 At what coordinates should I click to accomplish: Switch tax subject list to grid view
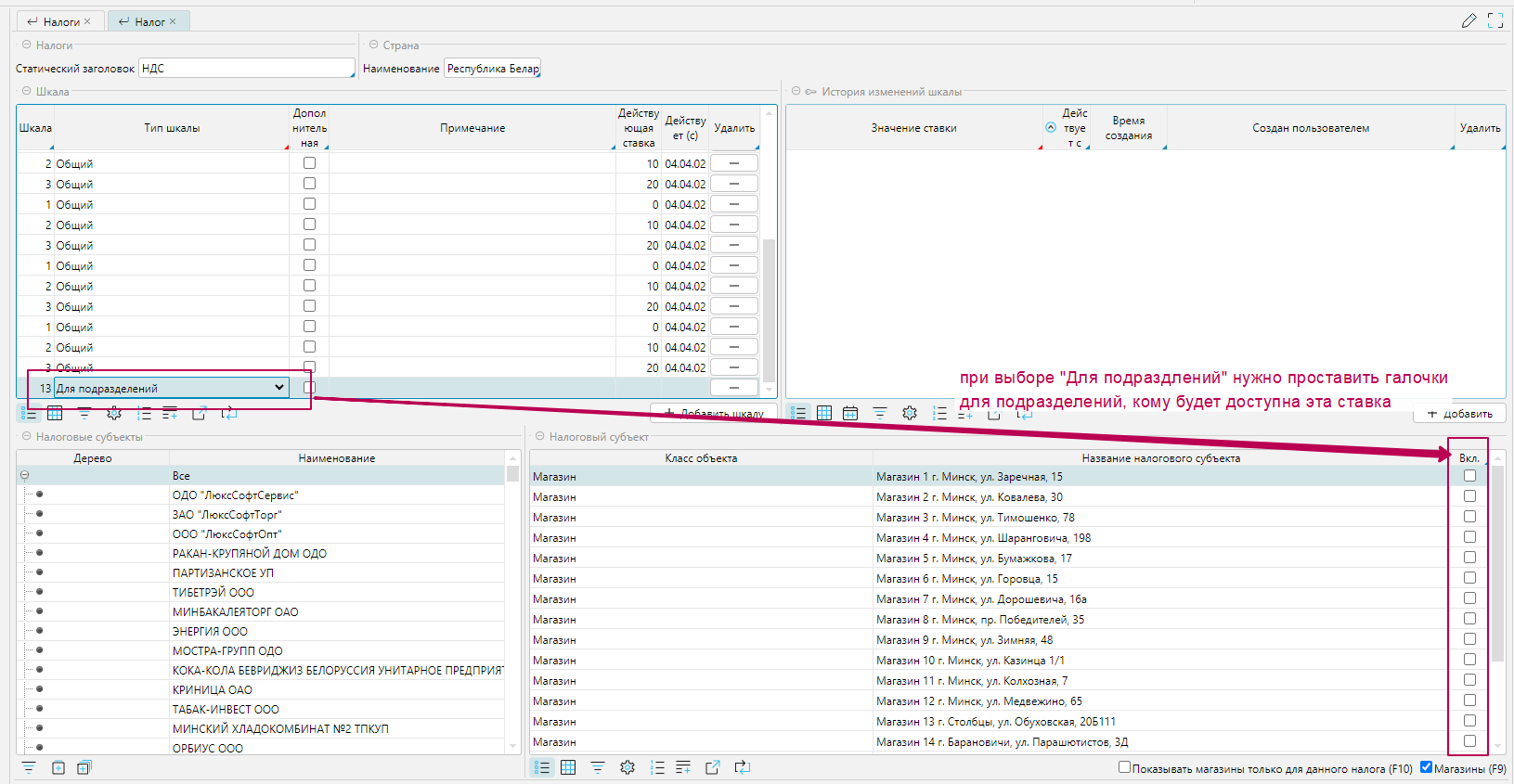pyautogui.click(x=568, y=767)
